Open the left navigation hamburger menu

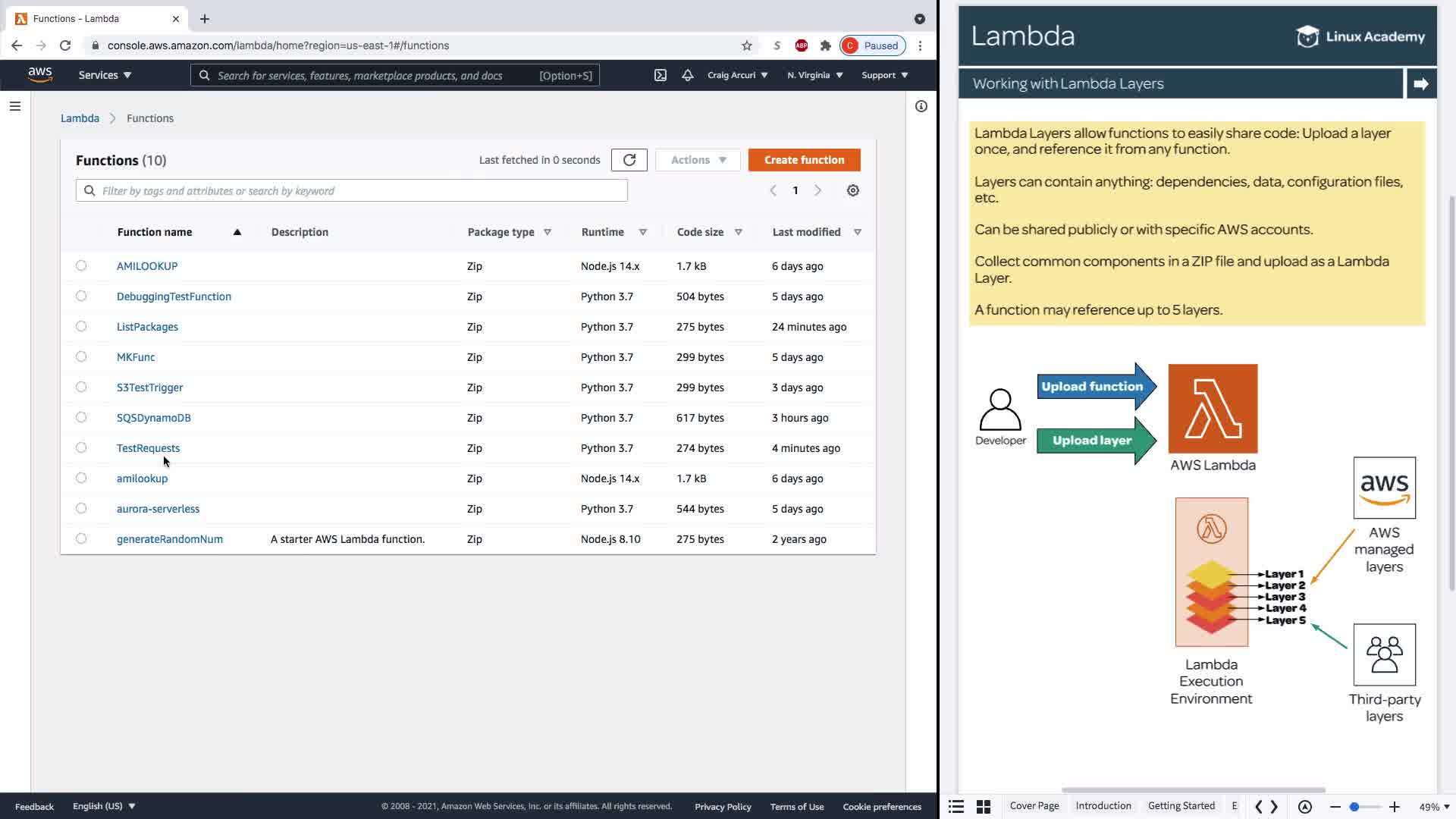click(x=15, y=106)
